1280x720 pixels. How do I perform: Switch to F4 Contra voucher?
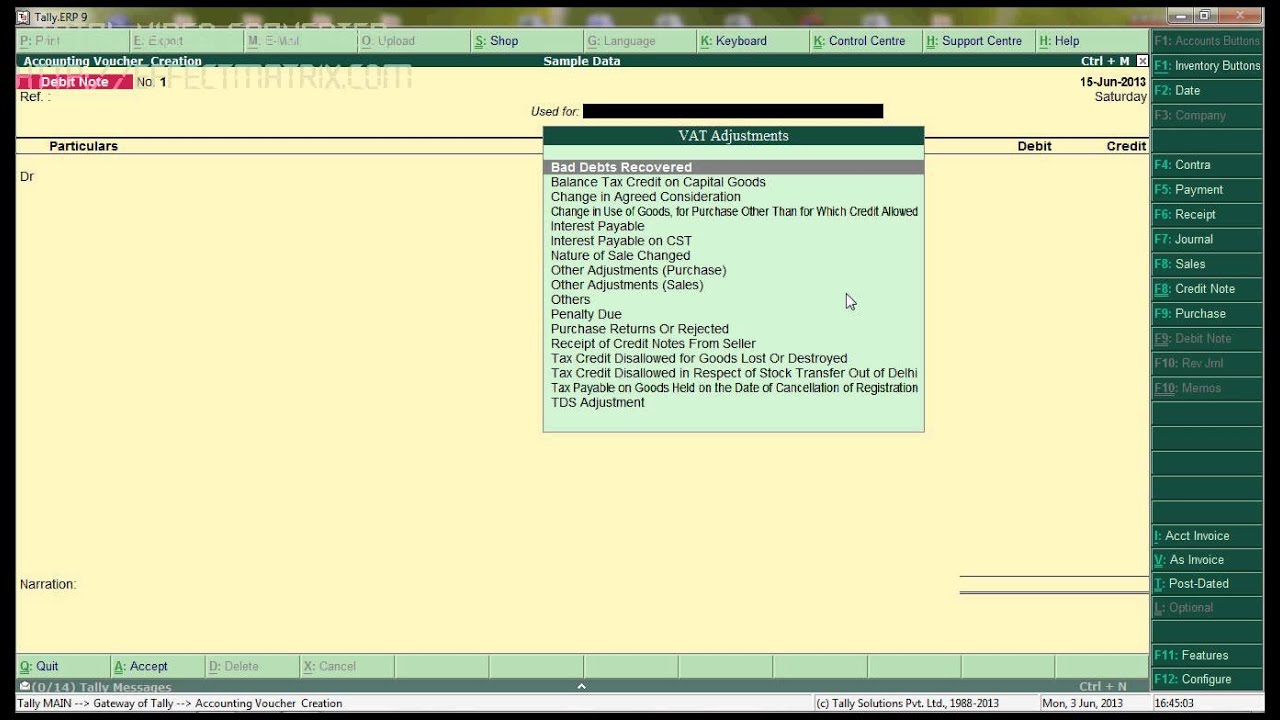click(x=1207, y=165)
